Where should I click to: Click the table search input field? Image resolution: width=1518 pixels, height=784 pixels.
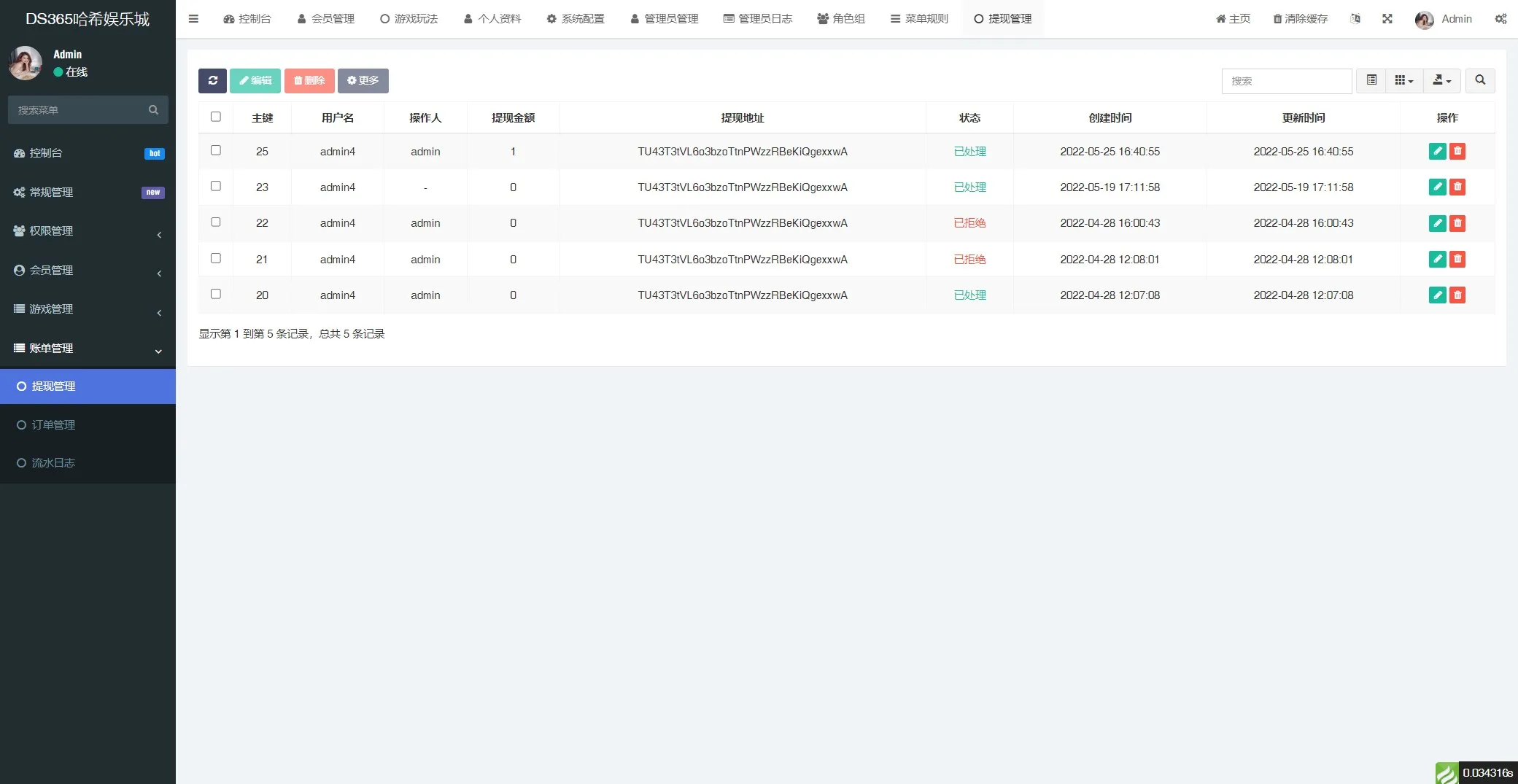[x=1286, y=81]
